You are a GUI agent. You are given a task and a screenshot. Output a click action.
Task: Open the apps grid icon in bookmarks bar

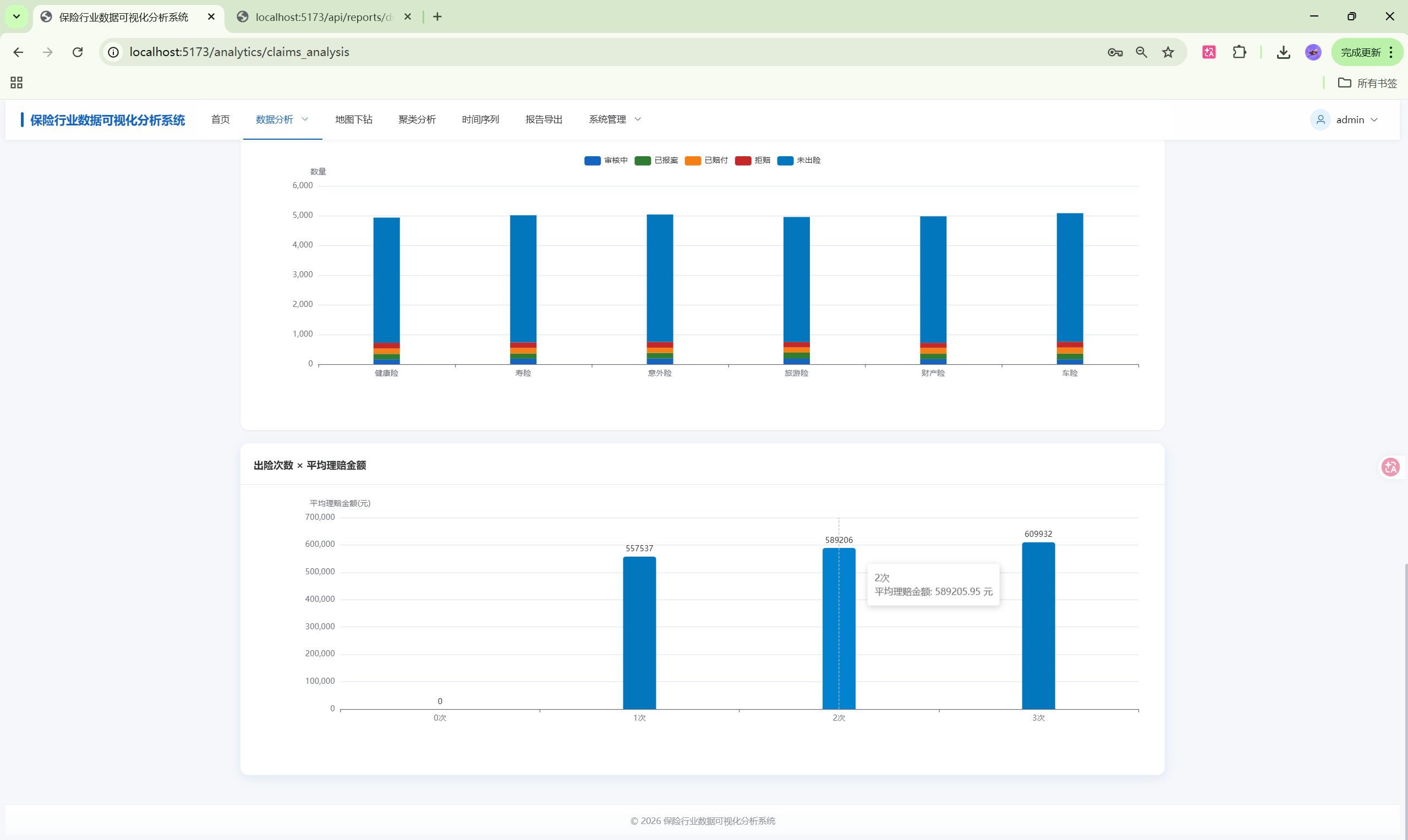[x=17, y=83]
